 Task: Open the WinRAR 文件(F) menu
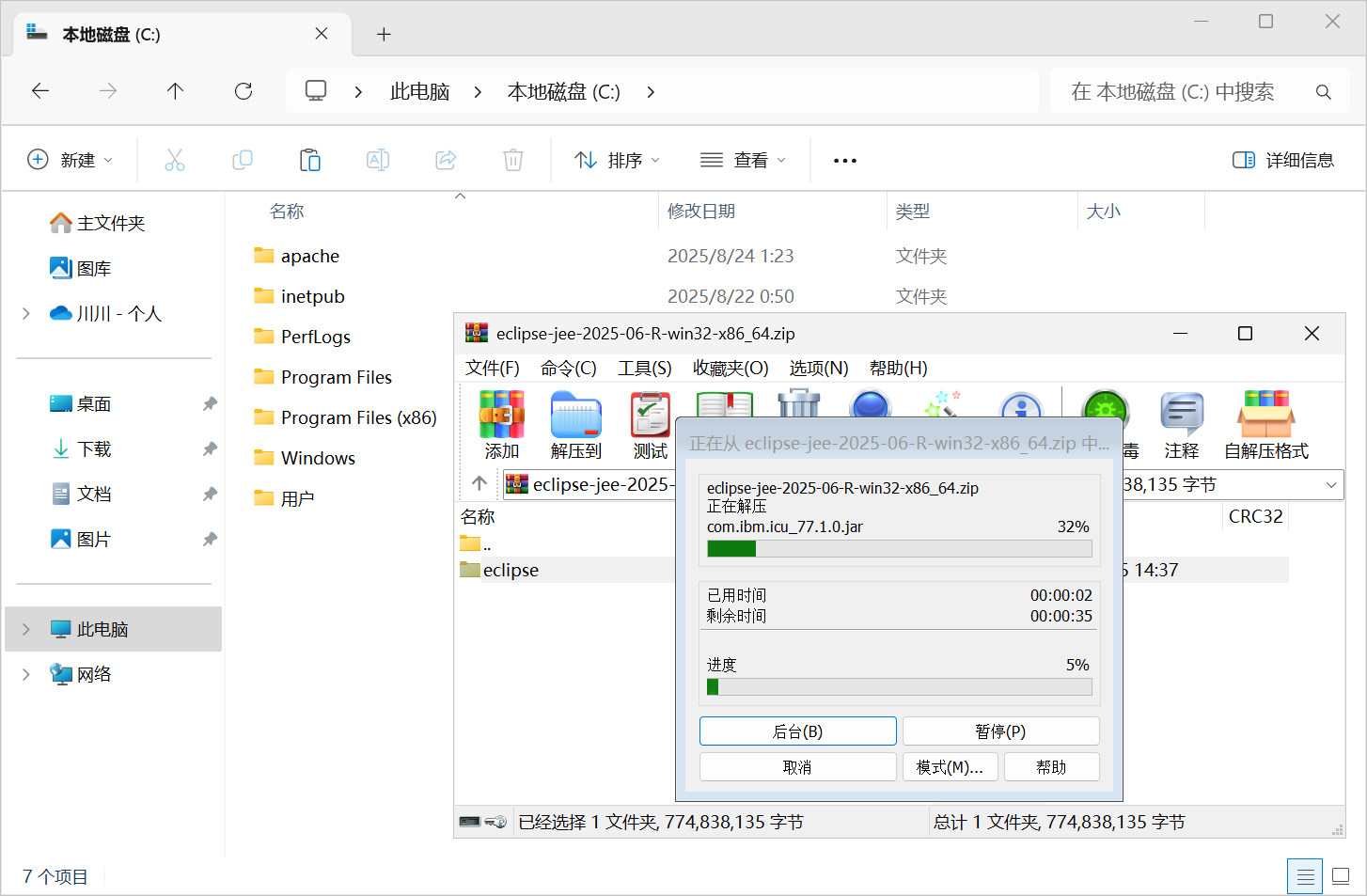click(x=493, y=368)
